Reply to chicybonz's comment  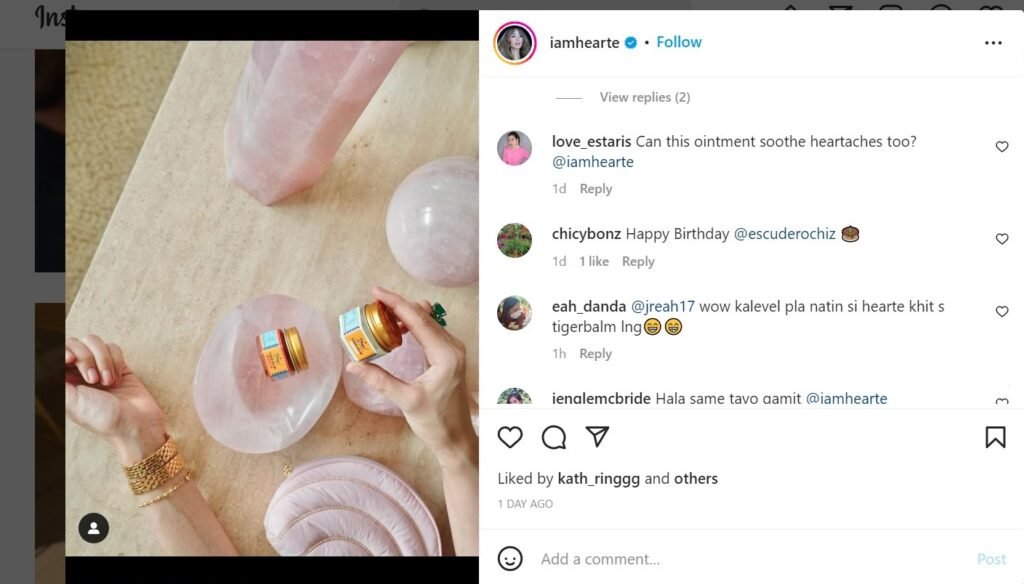638,262
